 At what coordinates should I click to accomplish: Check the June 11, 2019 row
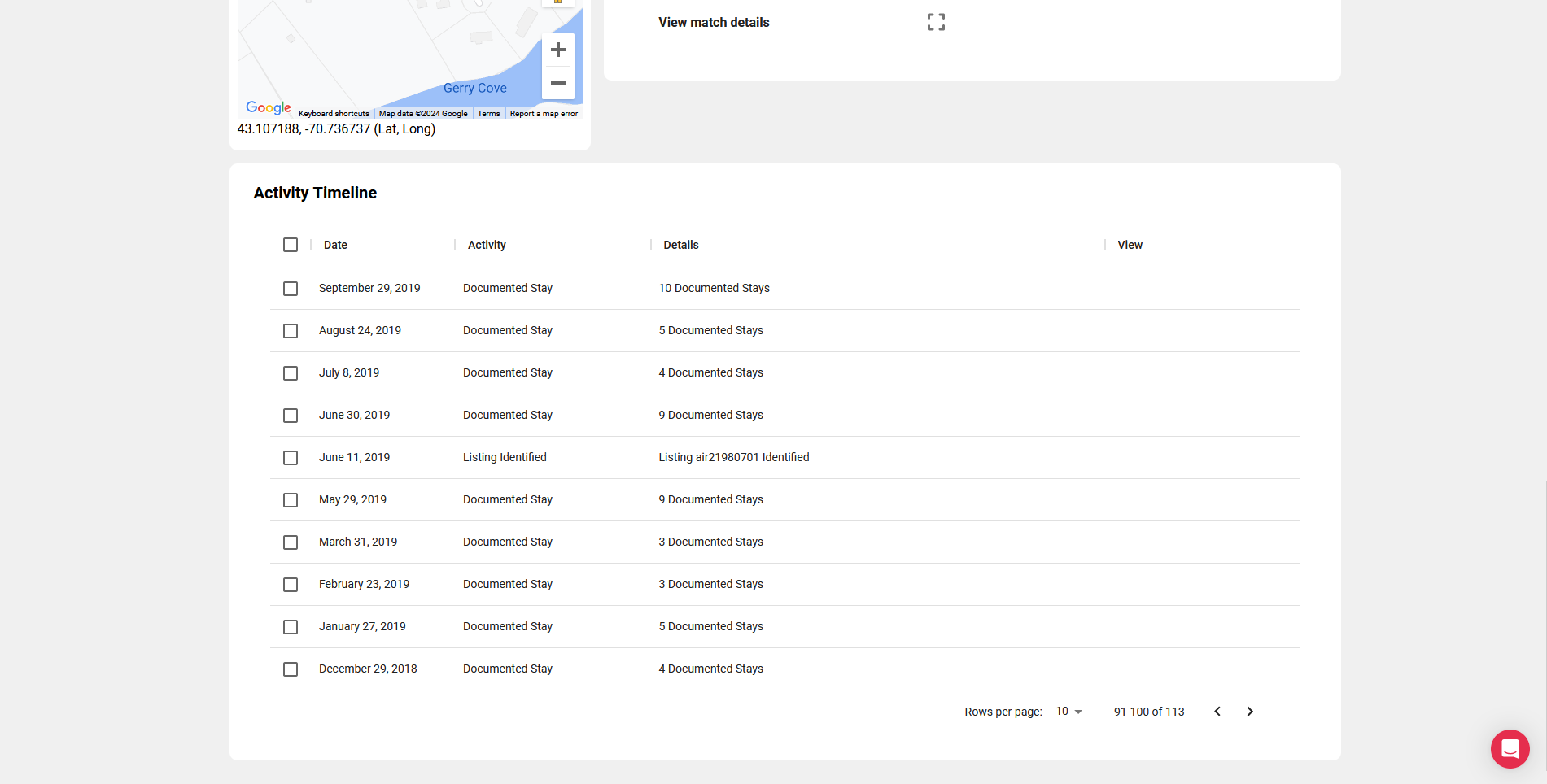(x=291, y=458)
